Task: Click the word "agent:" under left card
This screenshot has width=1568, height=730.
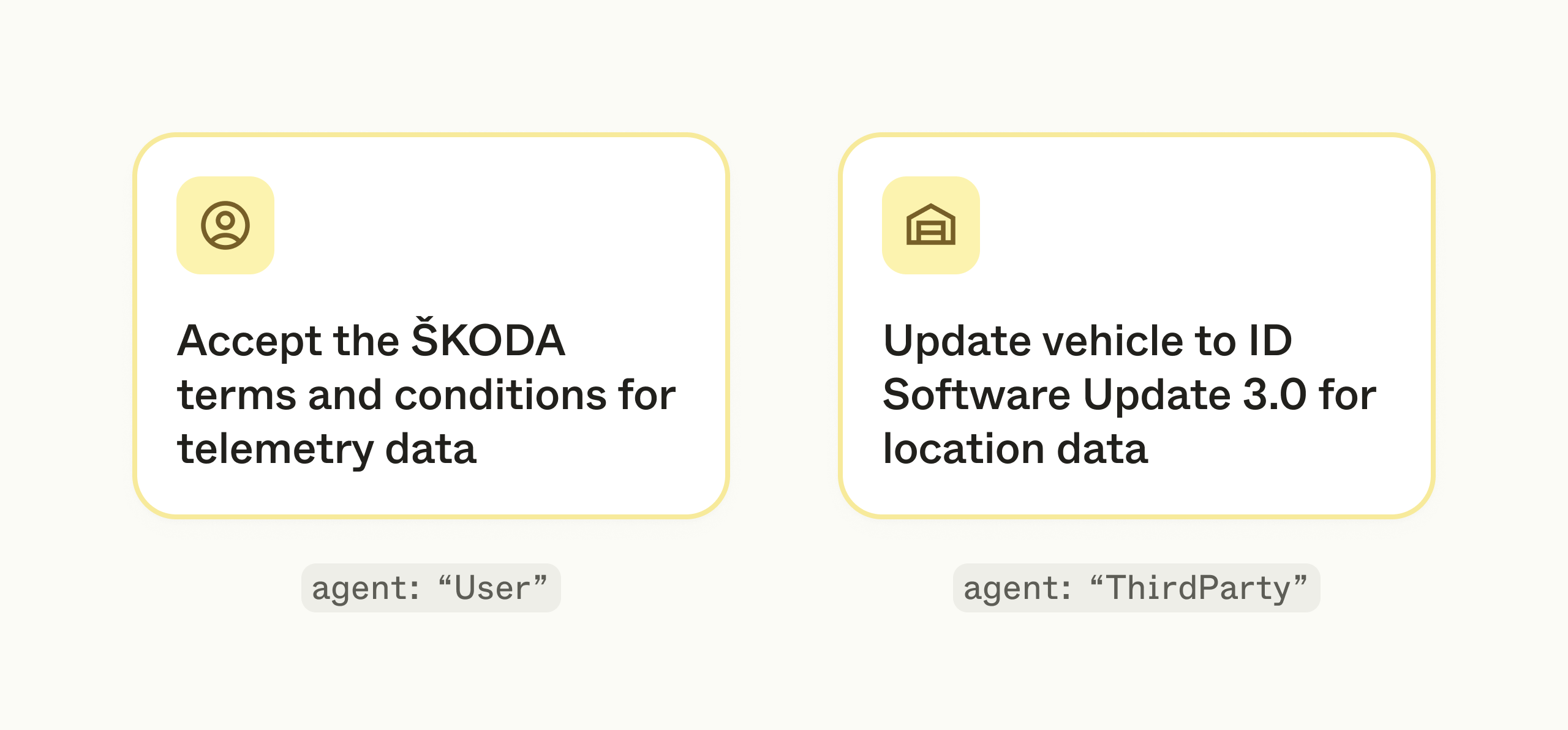Action: (366, 589)
